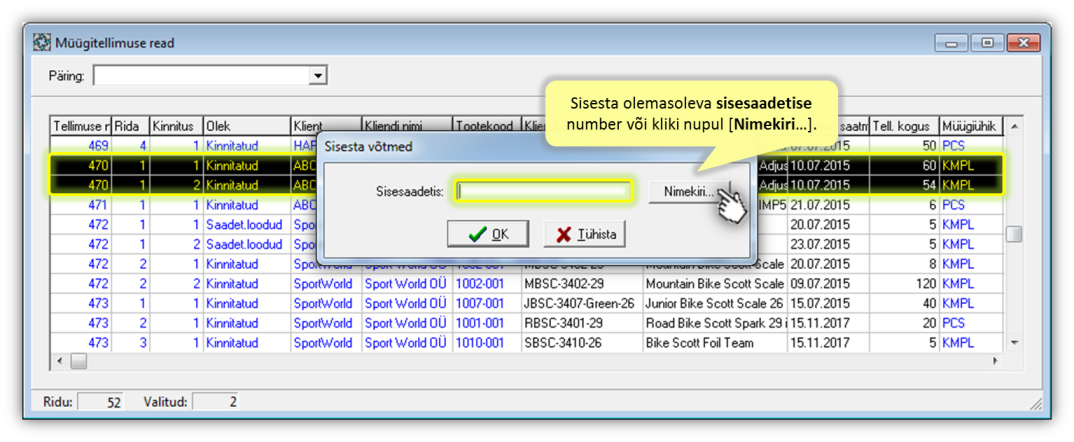Viewport: 1074px width, 442px height.
Task: Sort by the Rida column header
Action: pyautogui.click(x=130, y=127)
